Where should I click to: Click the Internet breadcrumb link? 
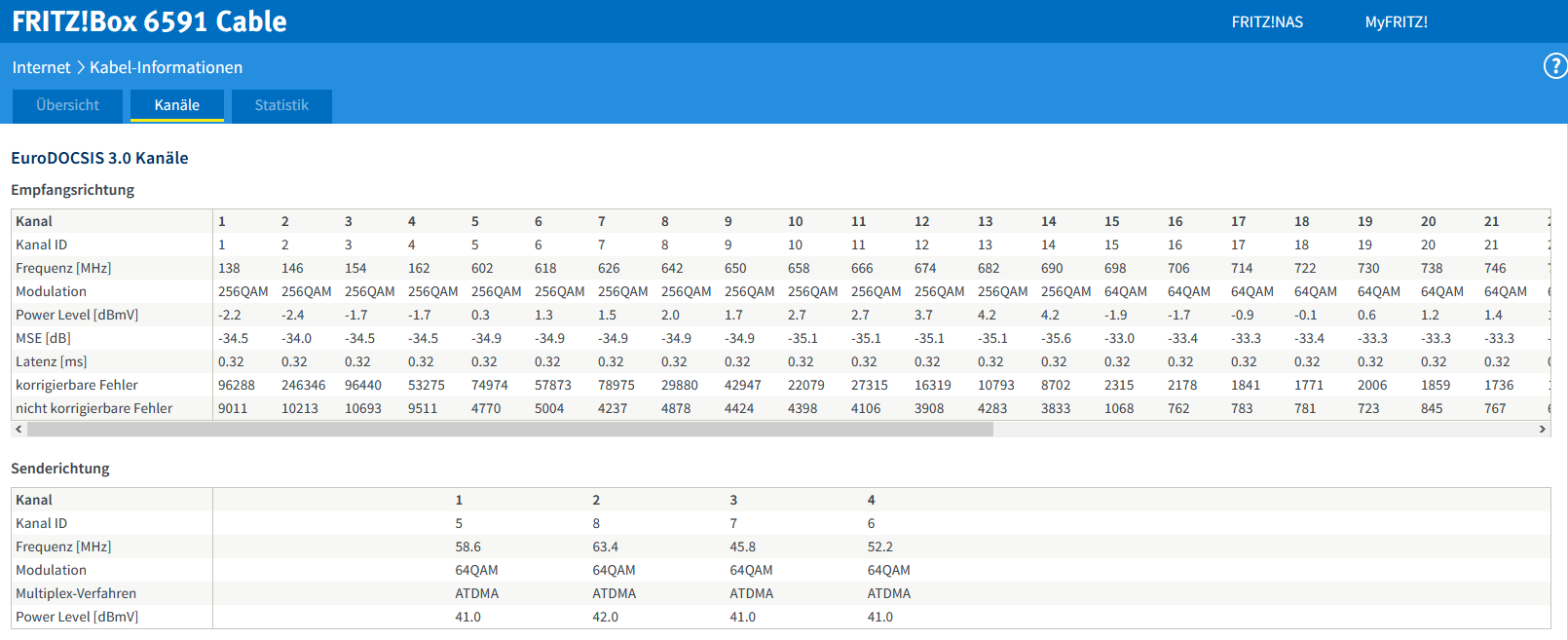point(41,67)
